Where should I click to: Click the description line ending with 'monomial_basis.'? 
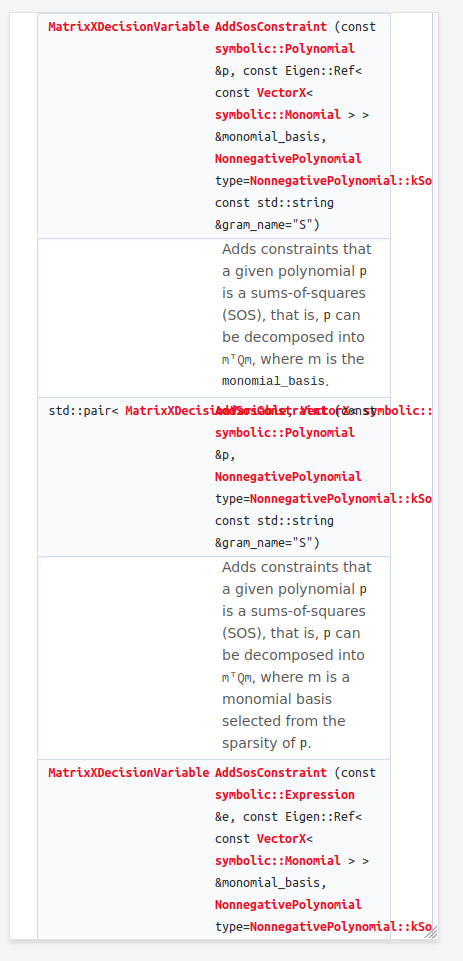point(275,381)
